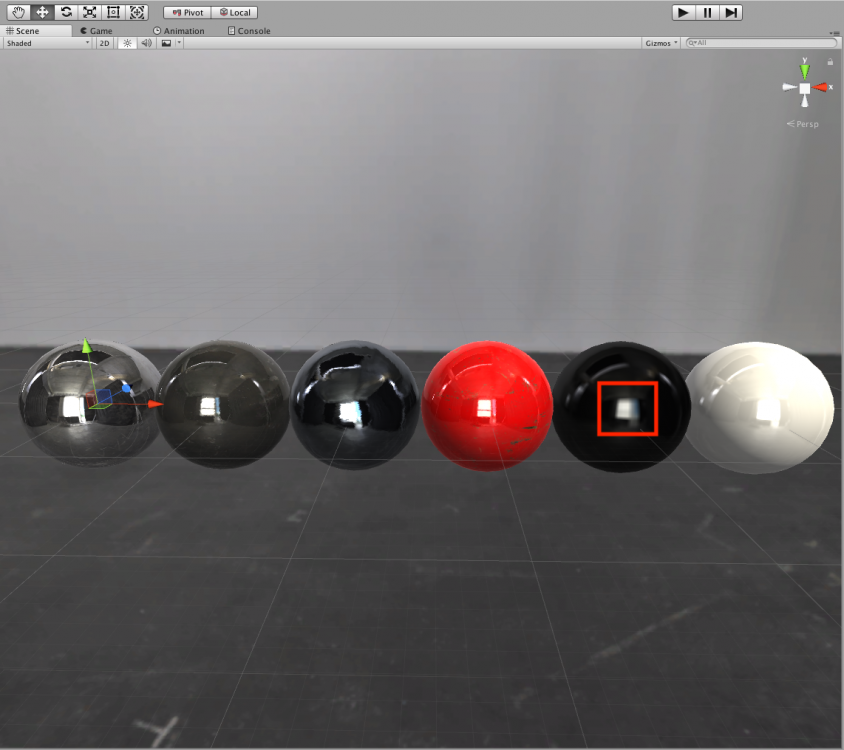The image size is (844, 750).
Task: Toggle scene lighting sun icon
Action: pos(127,43)
